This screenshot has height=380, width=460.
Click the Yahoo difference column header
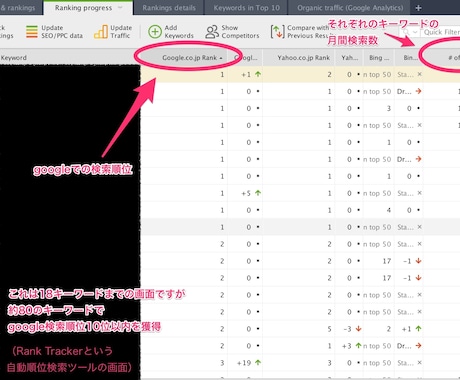(349, 58)
